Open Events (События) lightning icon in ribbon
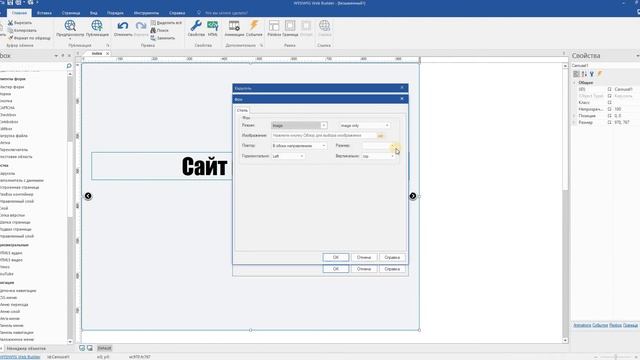 [254, 25]
